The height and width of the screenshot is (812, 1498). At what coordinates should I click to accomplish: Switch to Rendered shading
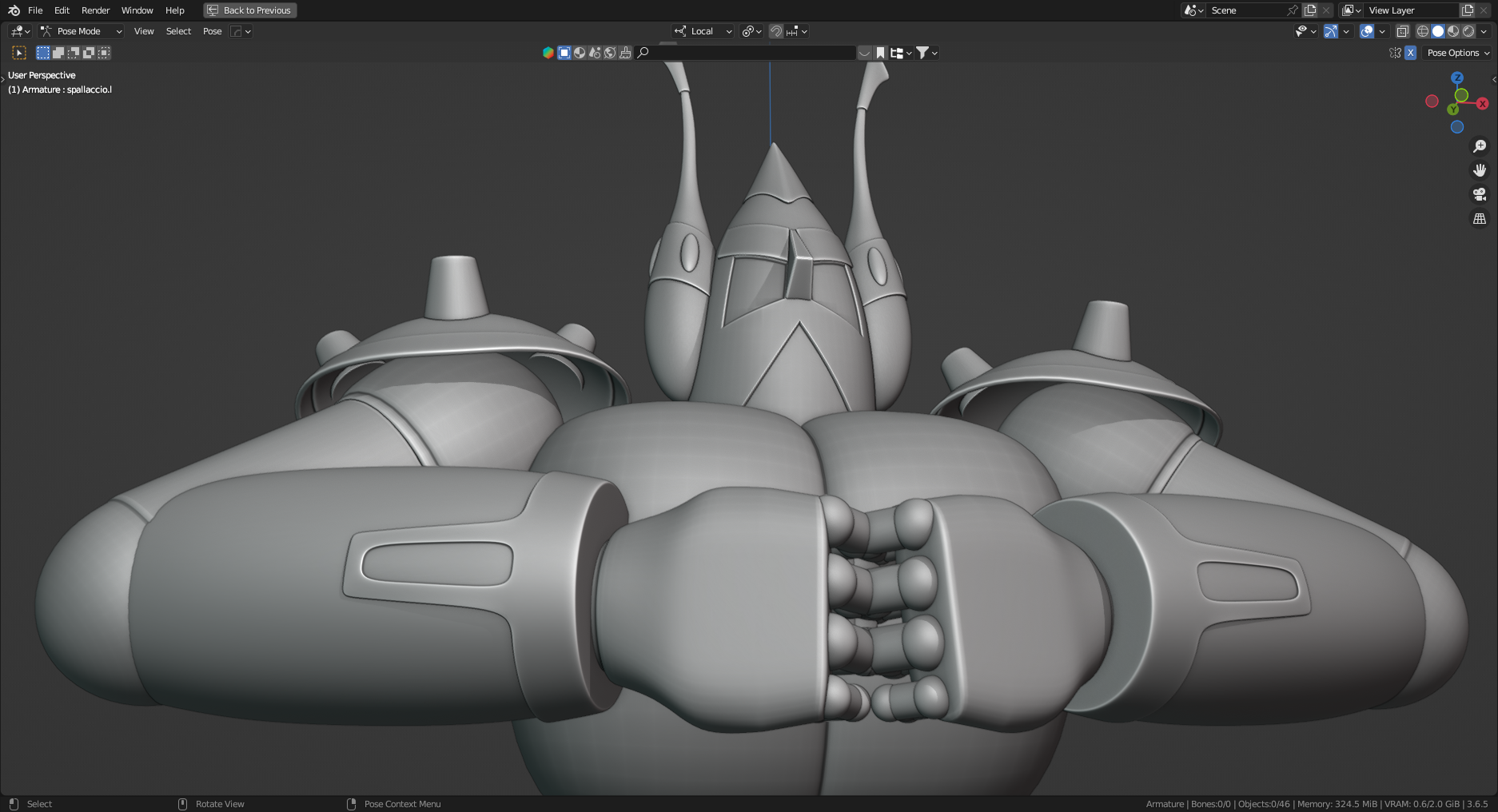(x=1468, y=31)
